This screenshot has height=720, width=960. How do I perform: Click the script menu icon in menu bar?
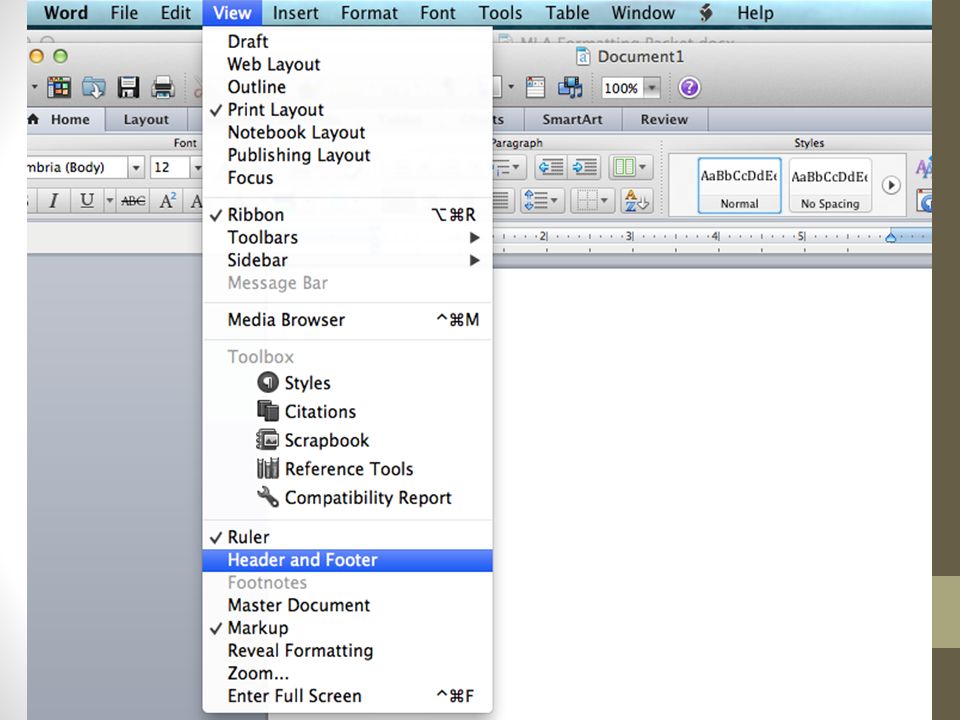click(x=706, y=12)
